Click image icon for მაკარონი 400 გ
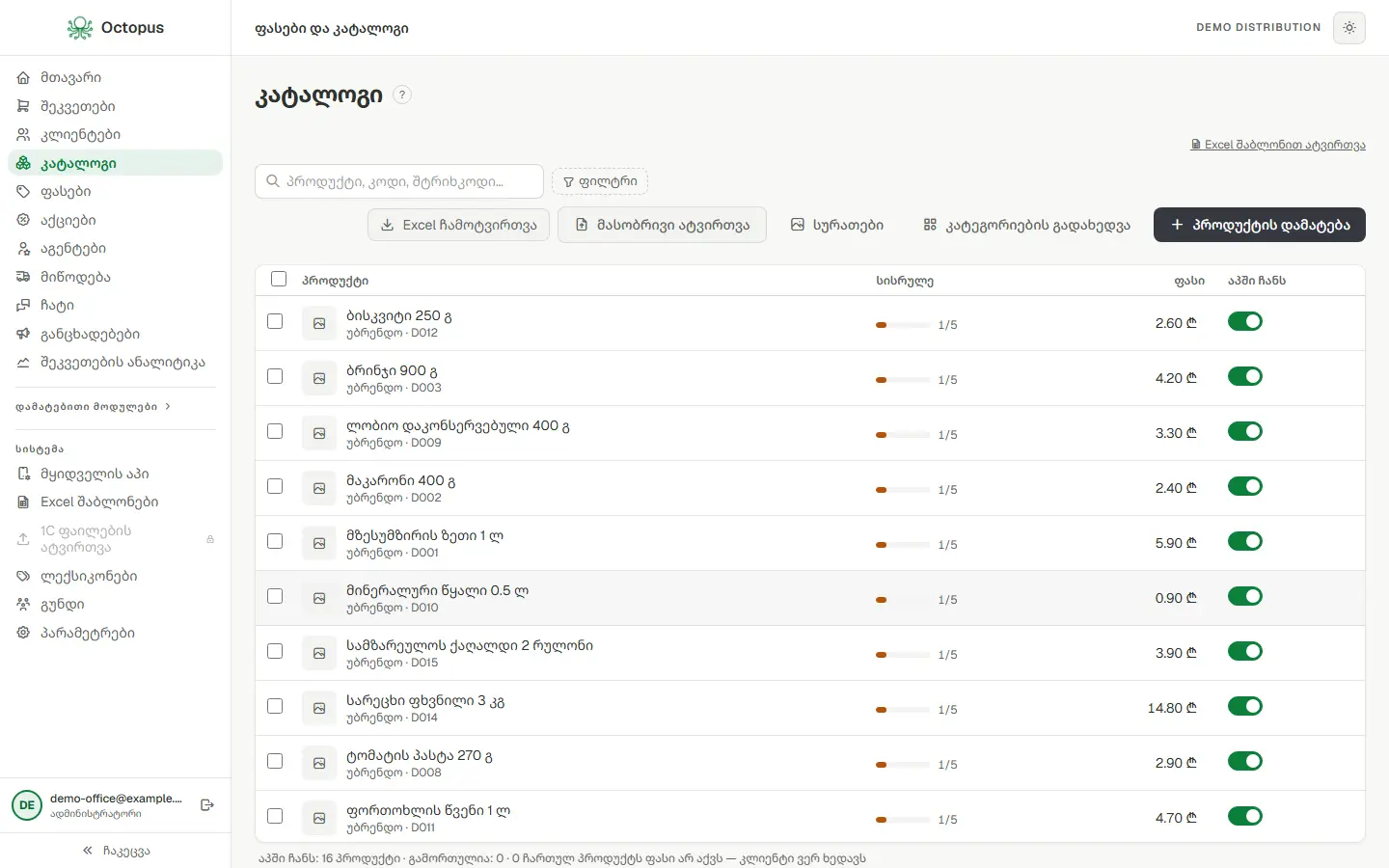The image size is (1389, 868). [319, 489]
